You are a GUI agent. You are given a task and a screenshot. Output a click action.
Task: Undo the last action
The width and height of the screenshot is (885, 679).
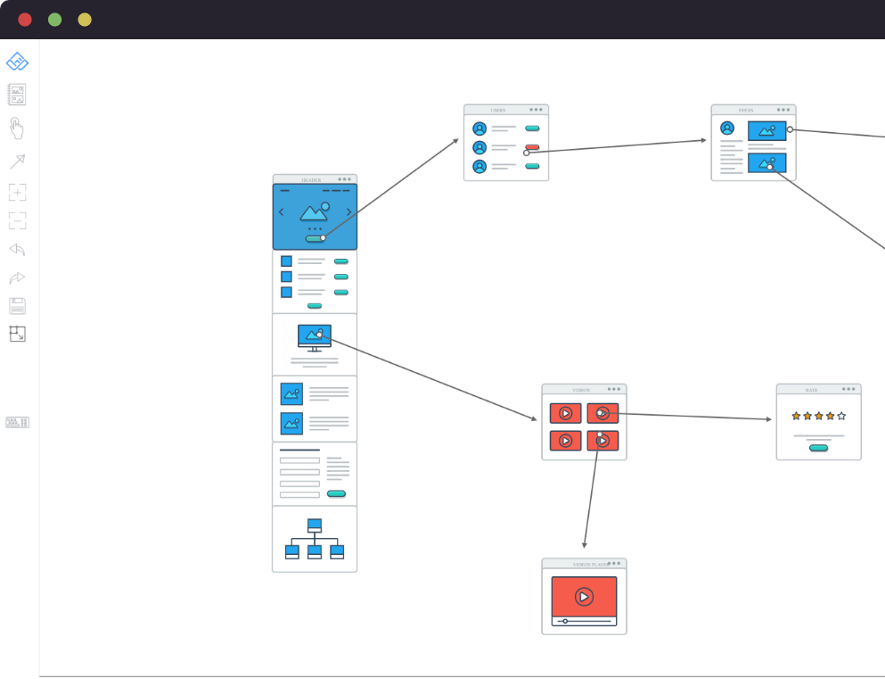click(x=17, y=249)
